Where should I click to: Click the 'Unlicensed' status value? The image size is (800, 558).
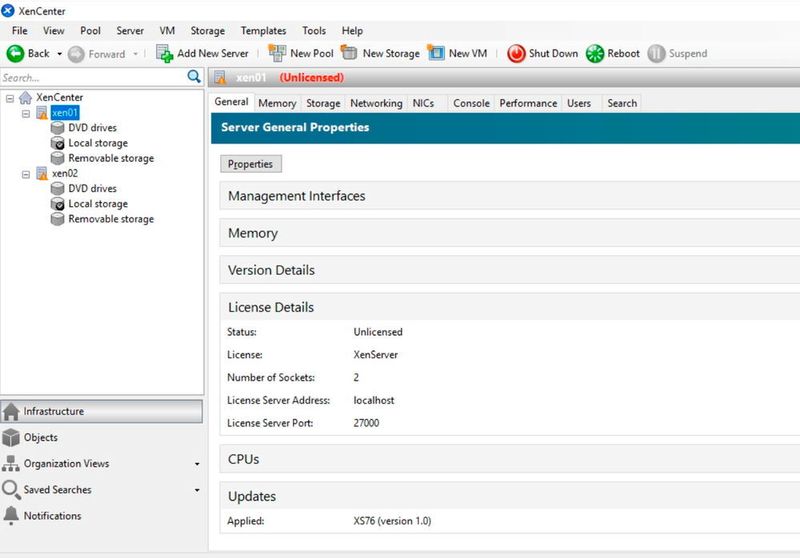[378, 332]
